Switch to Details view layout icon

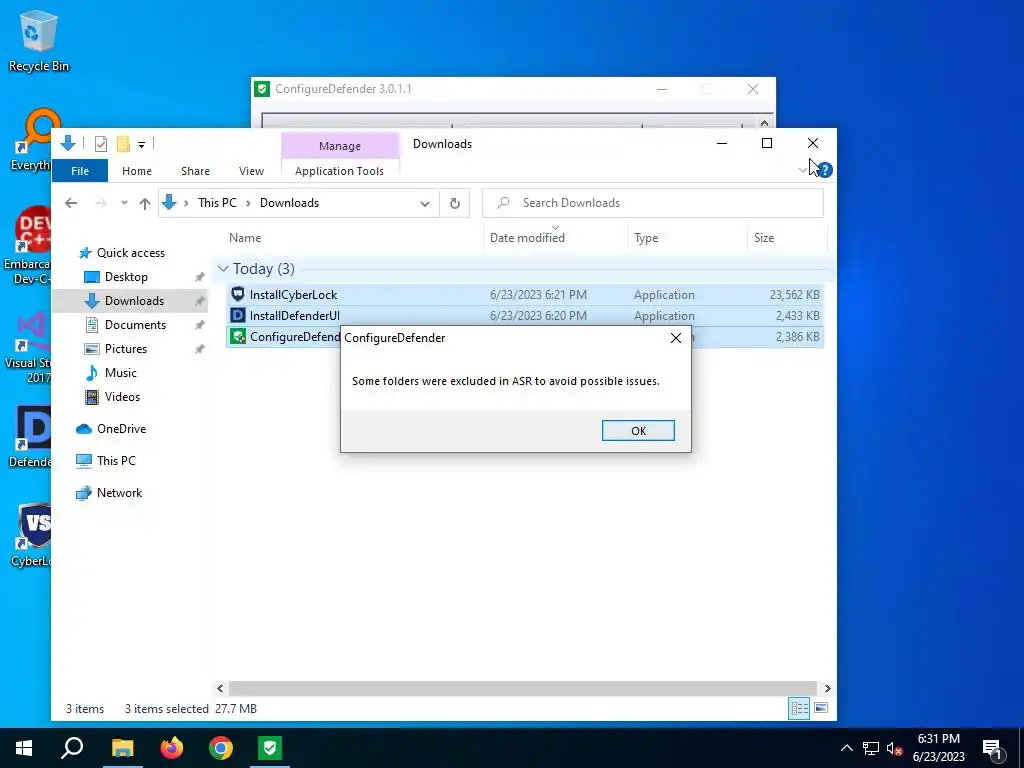click(x=799, y=709)
